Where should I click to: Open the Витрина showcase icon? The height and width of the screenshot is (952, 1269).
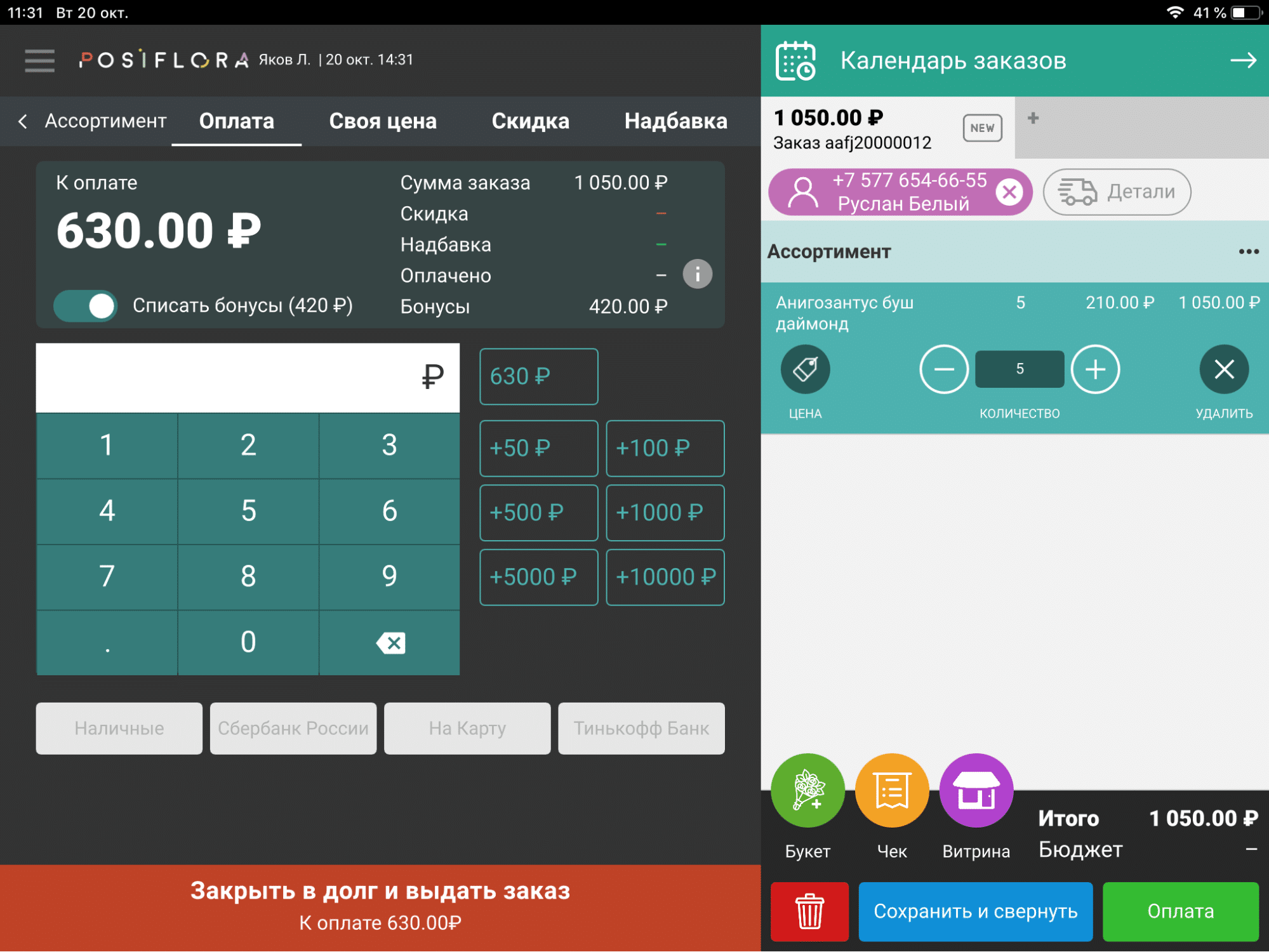(x=976, y=791)
